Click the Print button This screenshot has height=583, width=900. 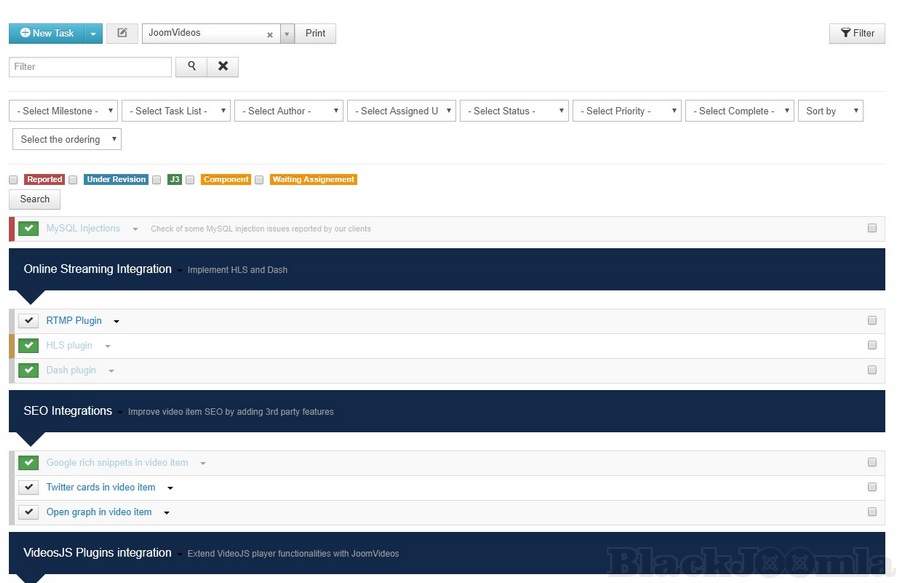315,33
